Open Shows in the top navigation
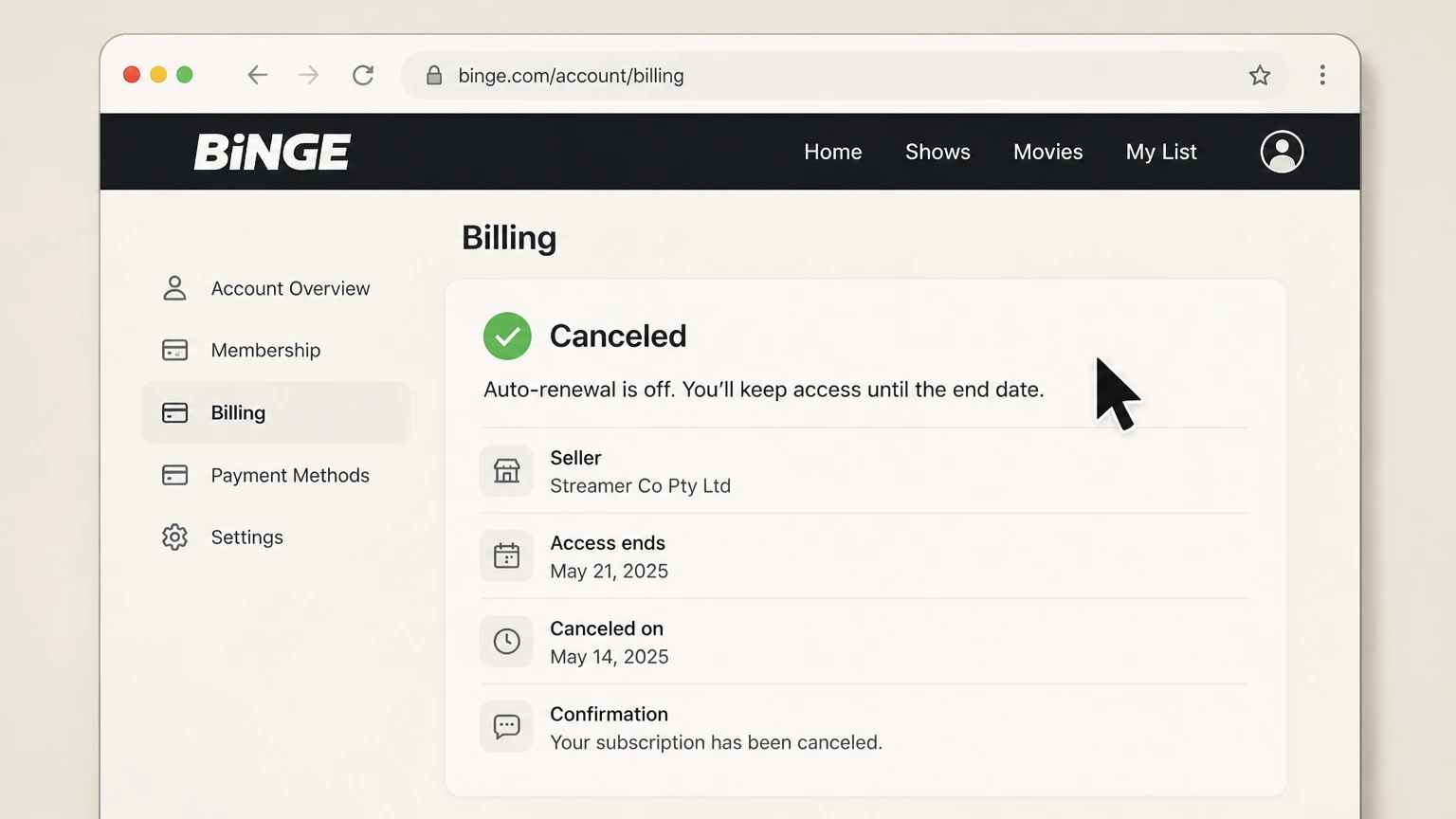Viewport: 1456px width, 819px height. [x=937, y=152]
